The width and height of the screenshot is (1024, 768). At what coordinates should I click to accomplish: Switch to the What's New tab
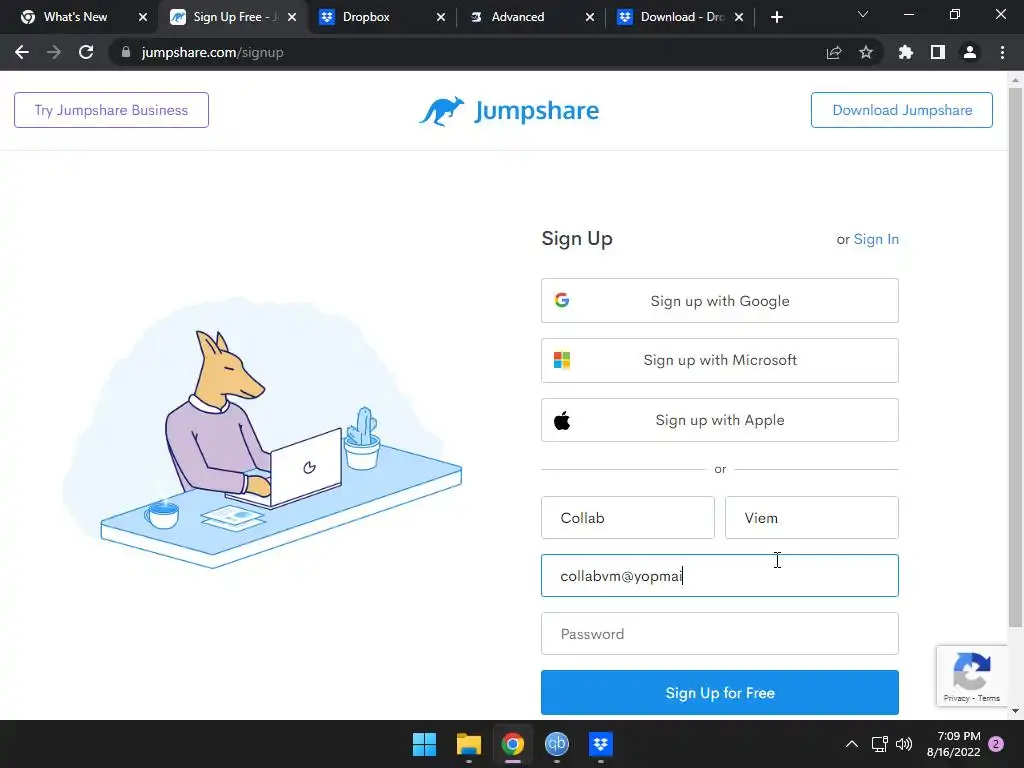tap(75, 17)
